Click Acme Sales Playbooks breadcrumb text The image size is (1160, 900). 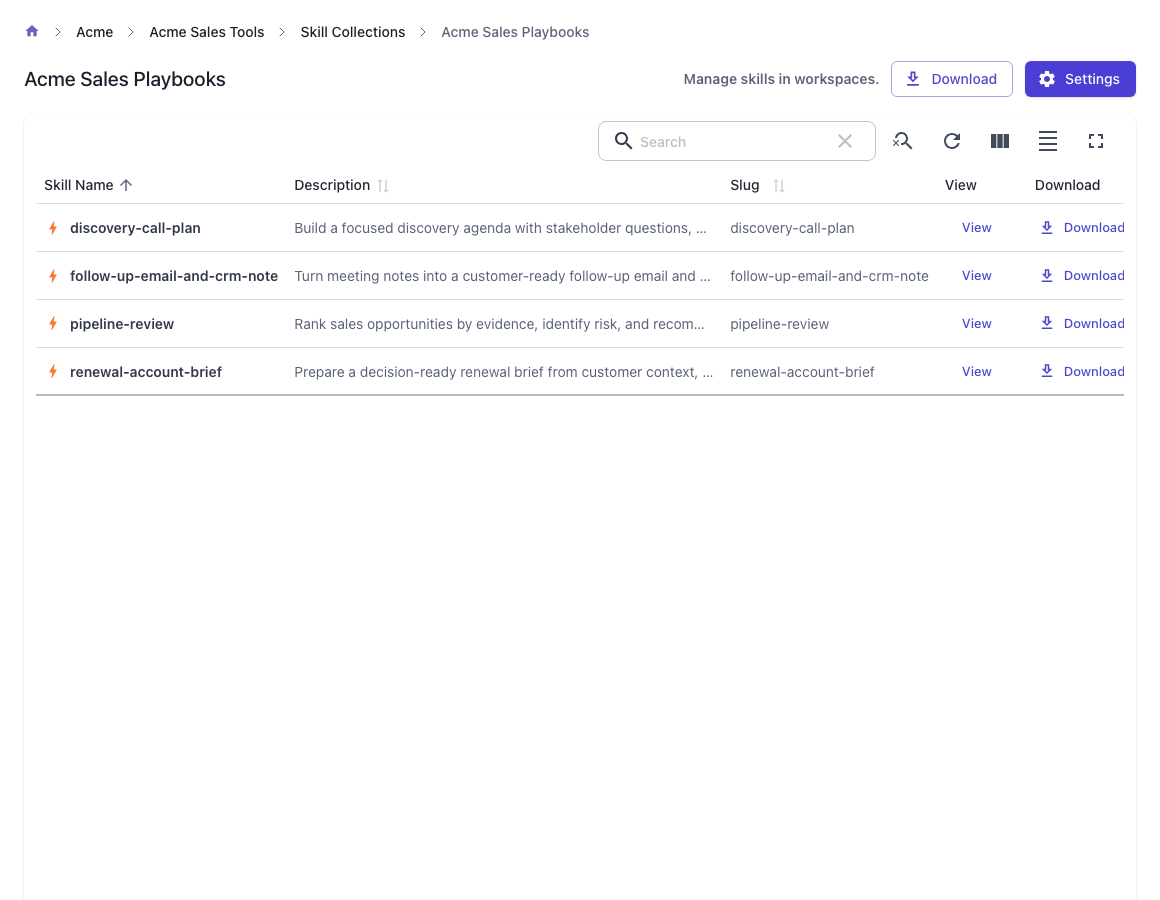(515, 32)
